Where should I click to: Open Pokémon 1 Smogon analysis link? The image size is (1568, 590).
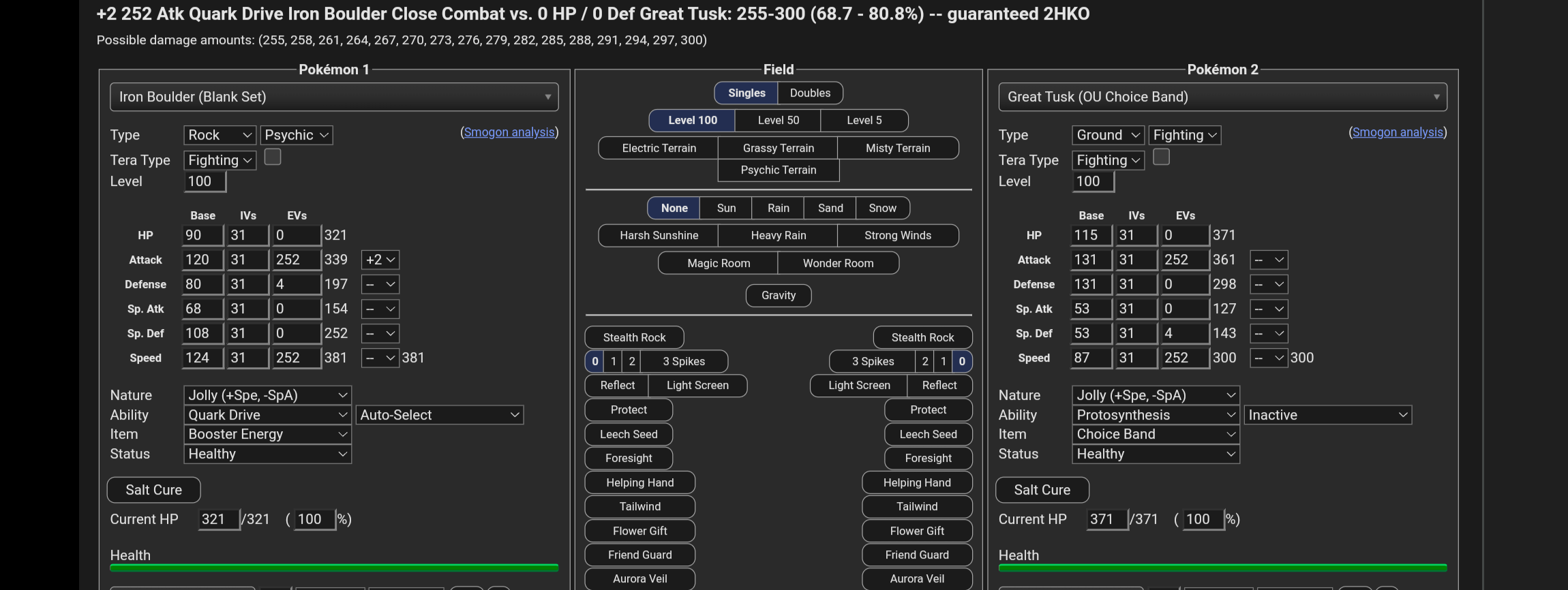[x=509, y=132]
